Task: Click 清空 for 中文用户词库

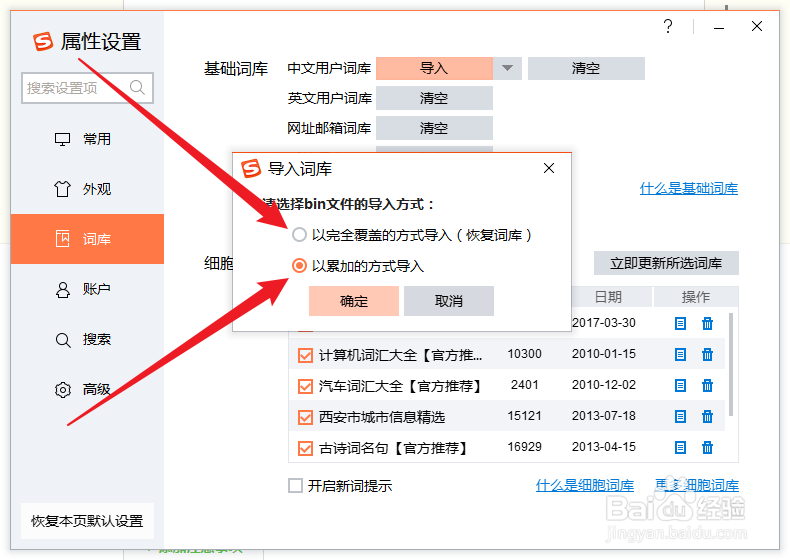Action: [x=586, y=68]
